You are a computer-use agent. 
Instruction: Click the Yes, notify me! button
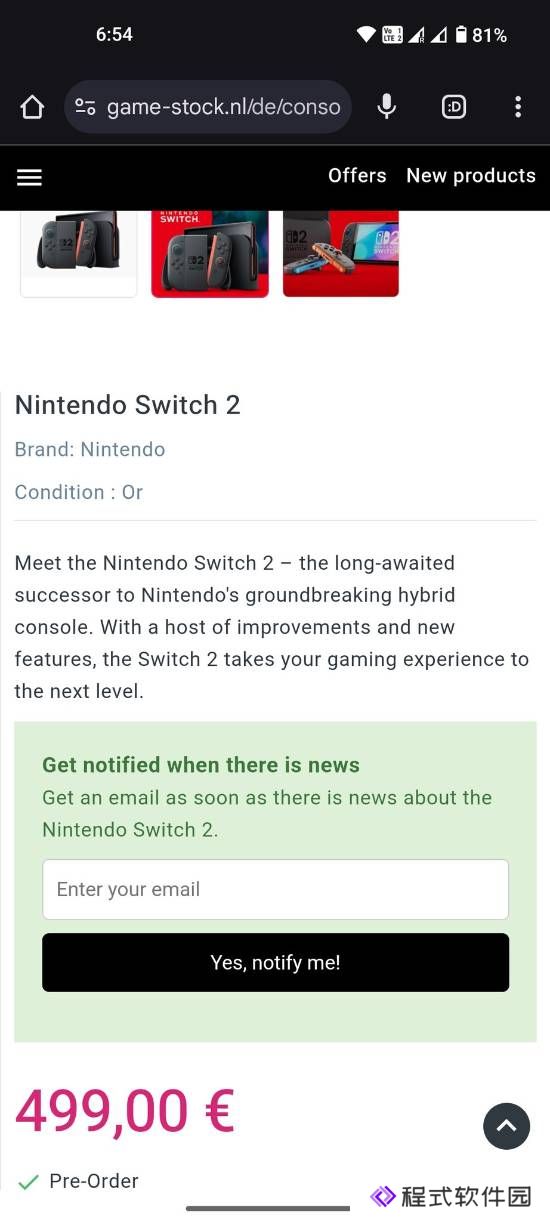click(x=276, y=962)
